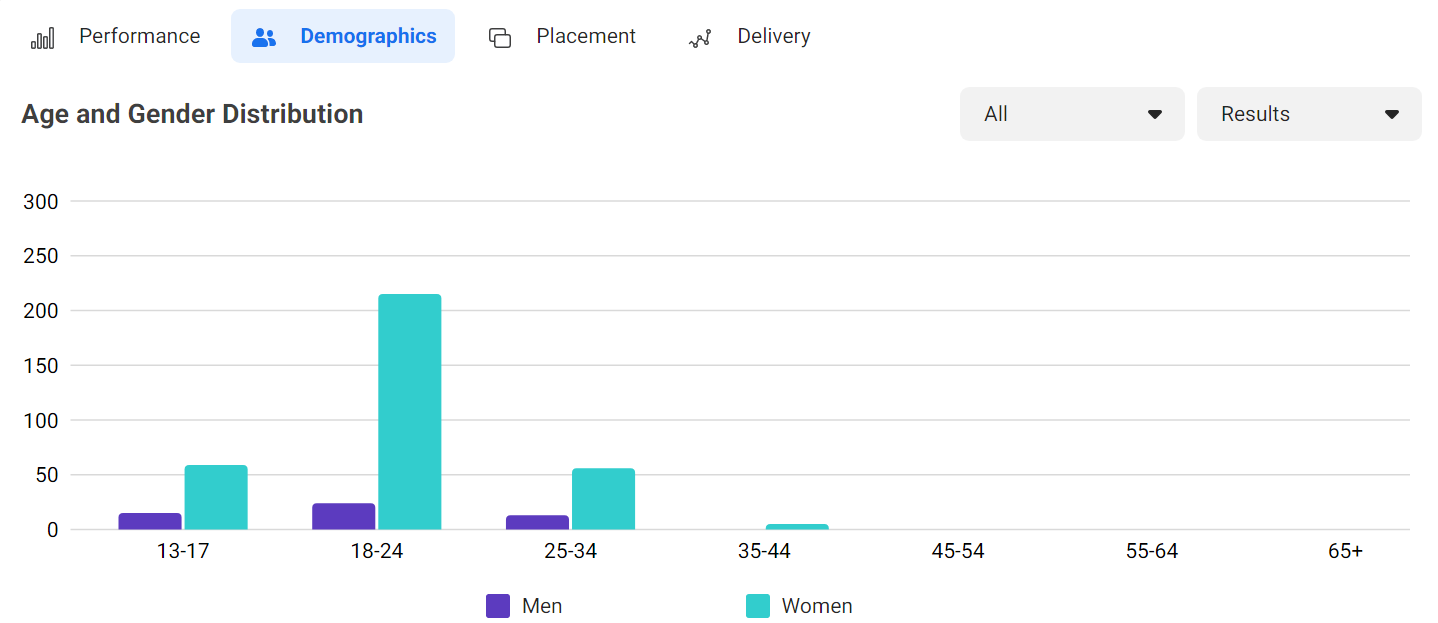Click the purple Men legend swatch
This screenshot has width=1438, height=623.
pos(498,606)
